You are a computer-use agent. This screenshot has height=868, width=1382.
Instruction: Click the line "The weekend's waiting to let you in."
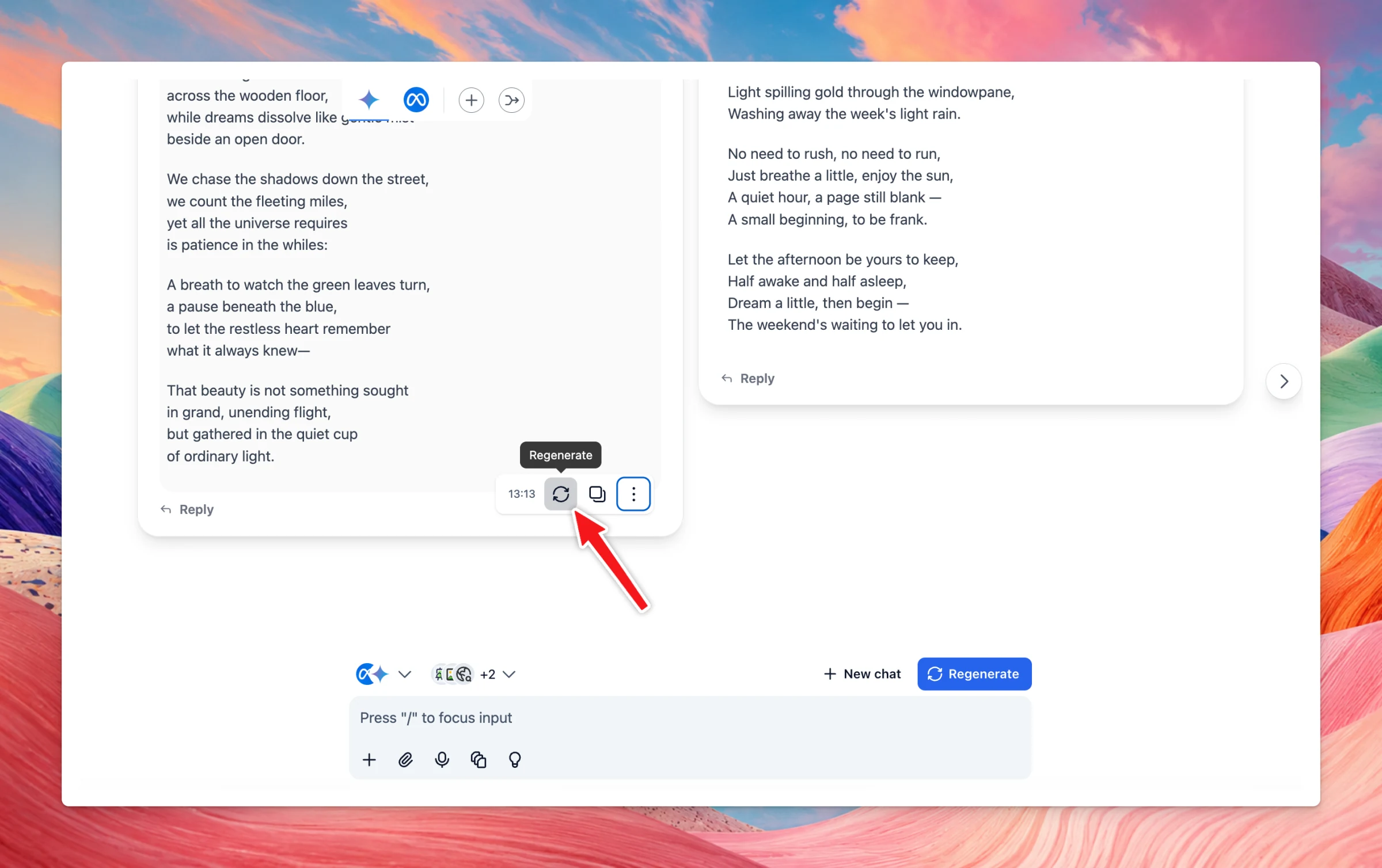tap(845, 325)
